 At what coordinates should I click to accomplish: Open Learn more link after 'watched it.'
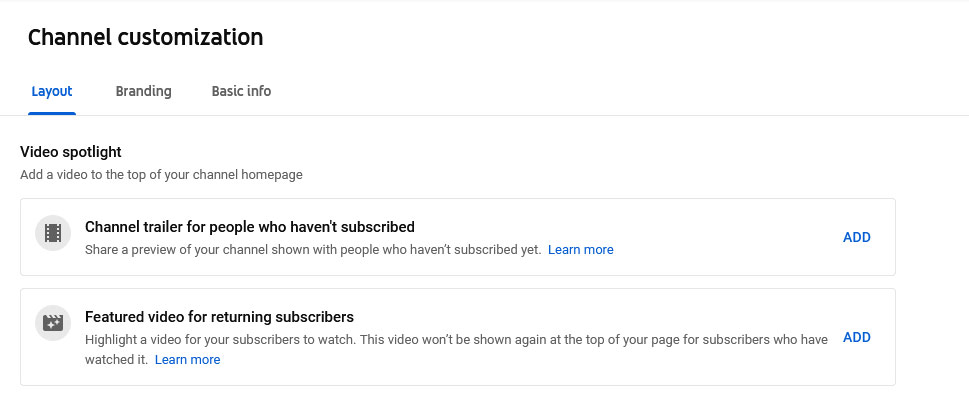[x=187, y=359]
